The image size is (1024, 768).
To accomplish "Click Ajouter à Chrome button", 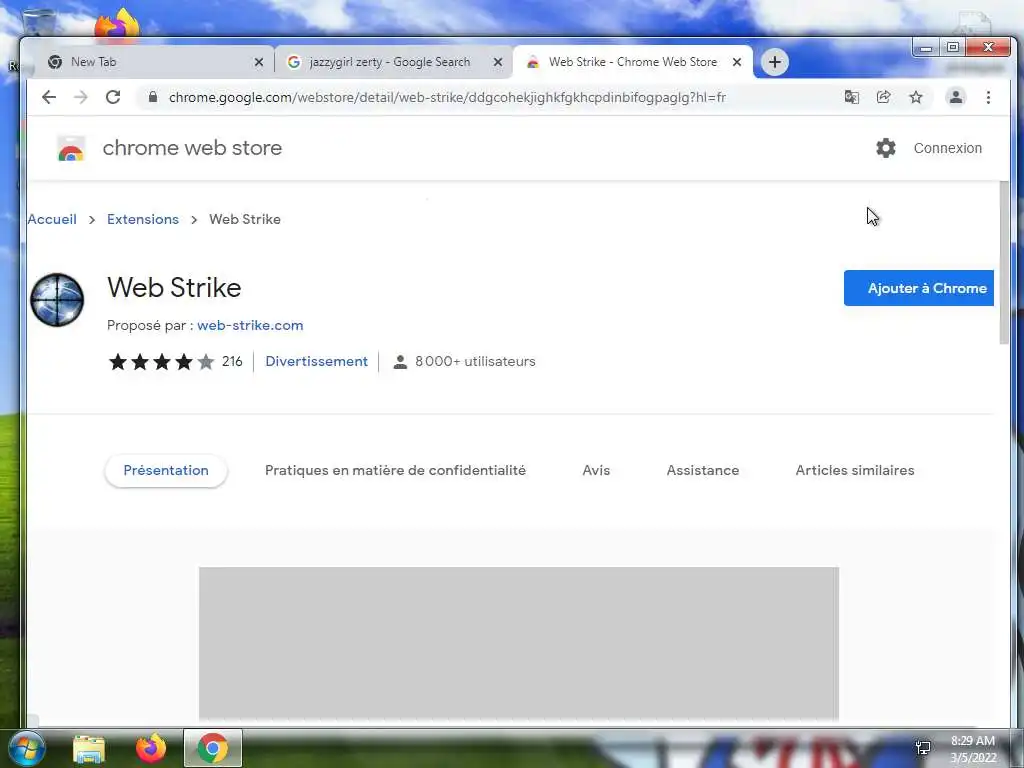I will (x=919, y=288).
